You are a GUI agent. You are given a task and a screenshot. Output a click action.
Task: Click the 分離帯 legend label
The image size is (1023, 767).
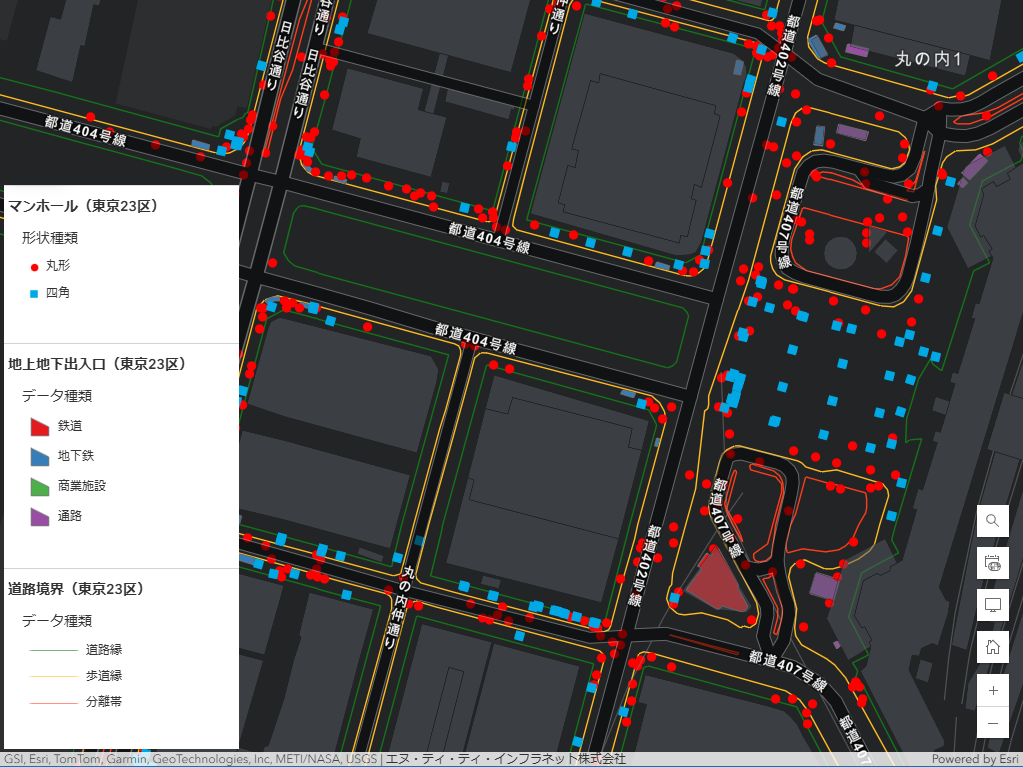[x=104, y=702]
